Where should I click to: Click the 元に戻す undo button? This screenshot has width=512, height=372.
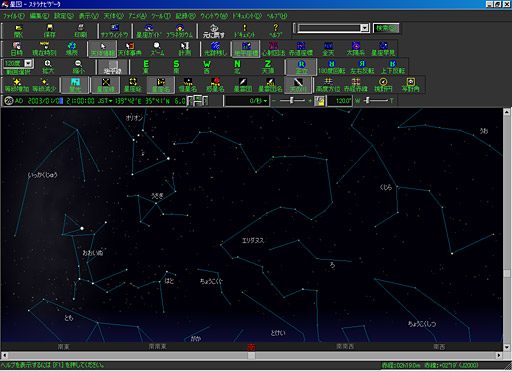click(214, 31)
